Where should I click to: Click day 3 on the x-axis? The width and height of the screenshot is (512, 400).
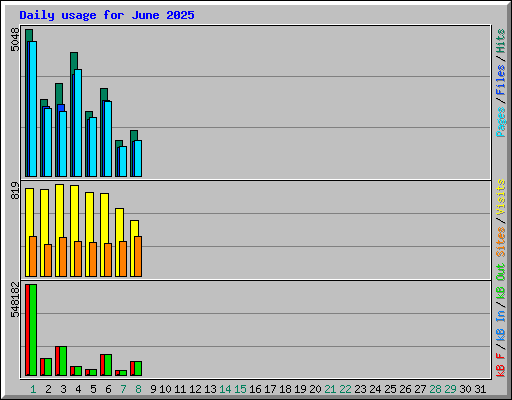[63, 389]
